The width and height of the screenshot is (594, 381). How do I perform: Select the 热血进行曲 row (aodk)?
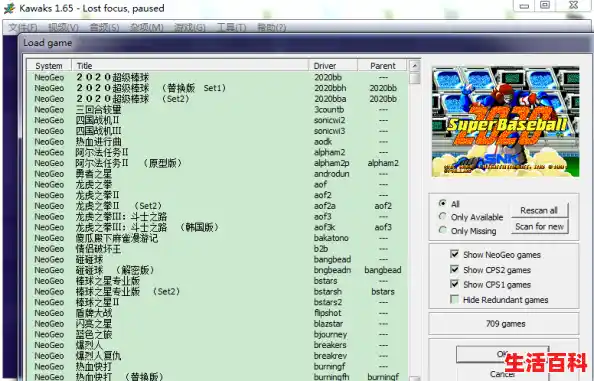point(218,142)
